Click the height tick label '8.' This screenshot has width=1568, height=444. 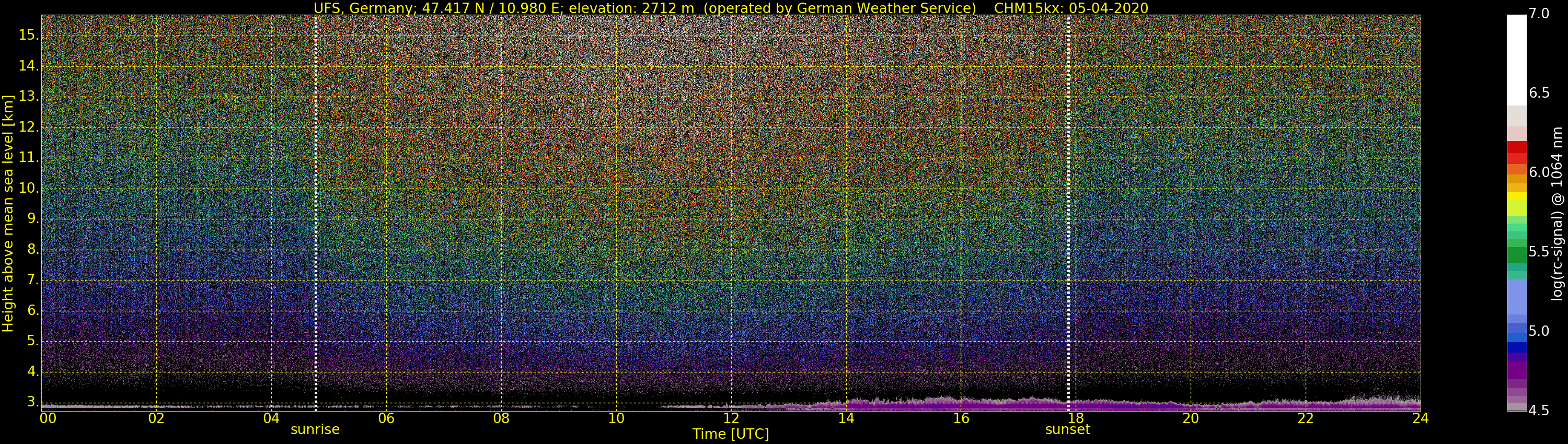pos(32,249)
